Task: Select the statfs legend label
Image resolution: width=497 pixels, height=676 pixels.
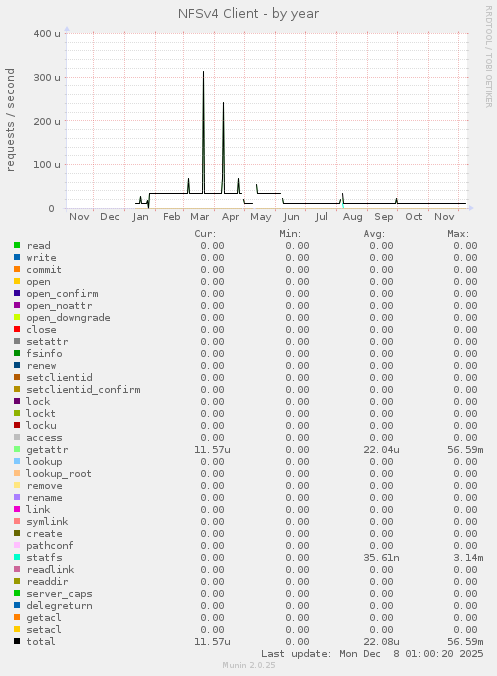Action: point(44,557)
